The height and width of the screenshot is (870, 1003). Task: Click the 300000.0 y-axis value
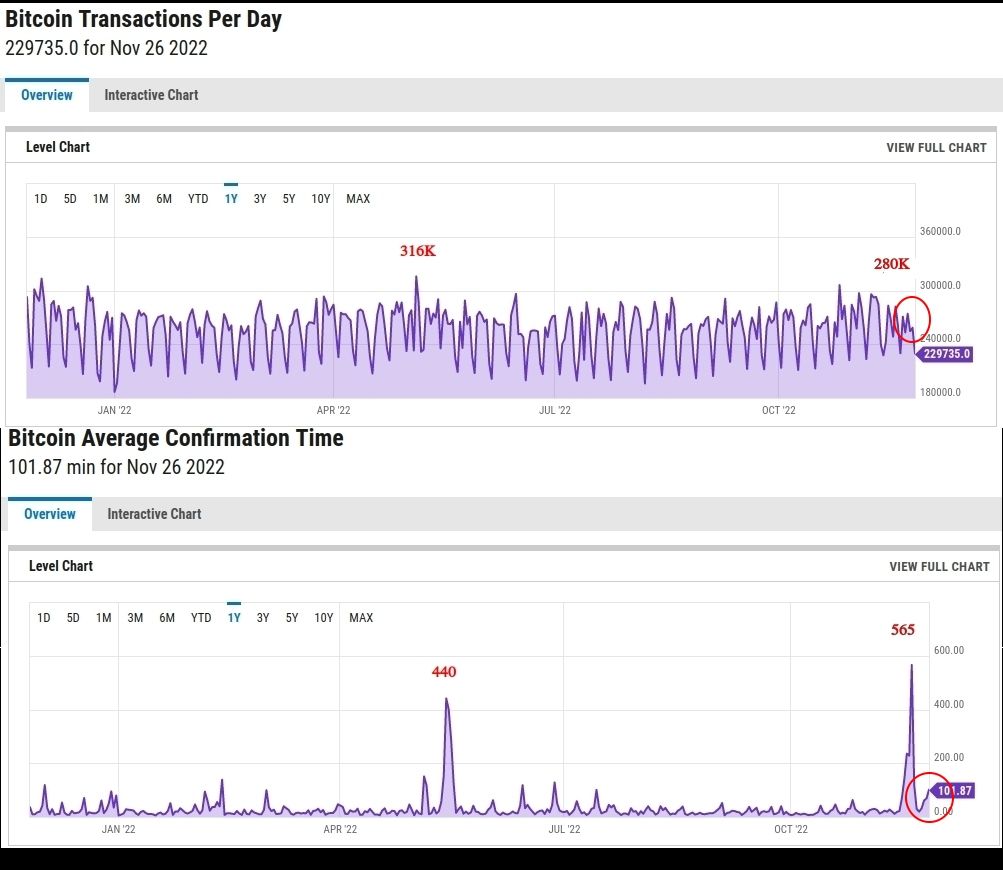pos(940,285)
